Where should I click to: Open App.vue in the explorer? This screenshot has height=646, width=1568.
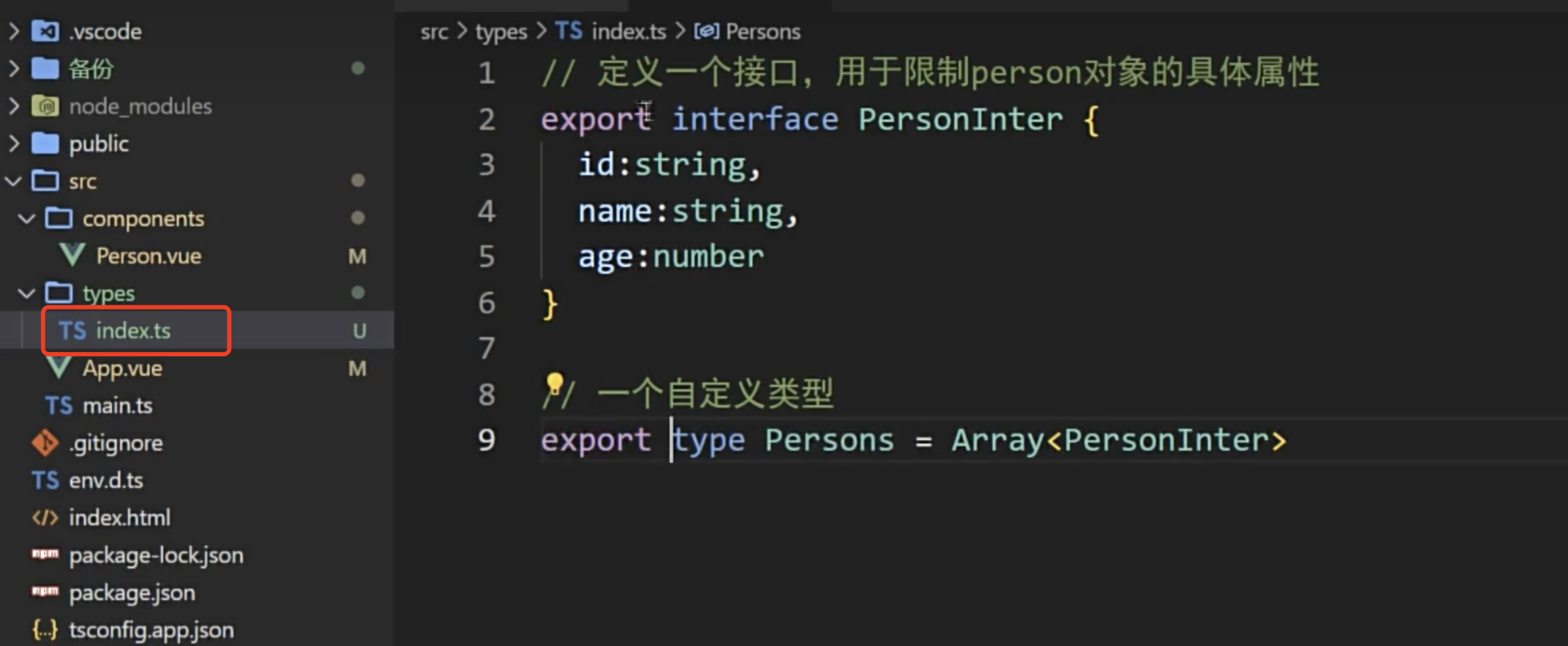123,368
